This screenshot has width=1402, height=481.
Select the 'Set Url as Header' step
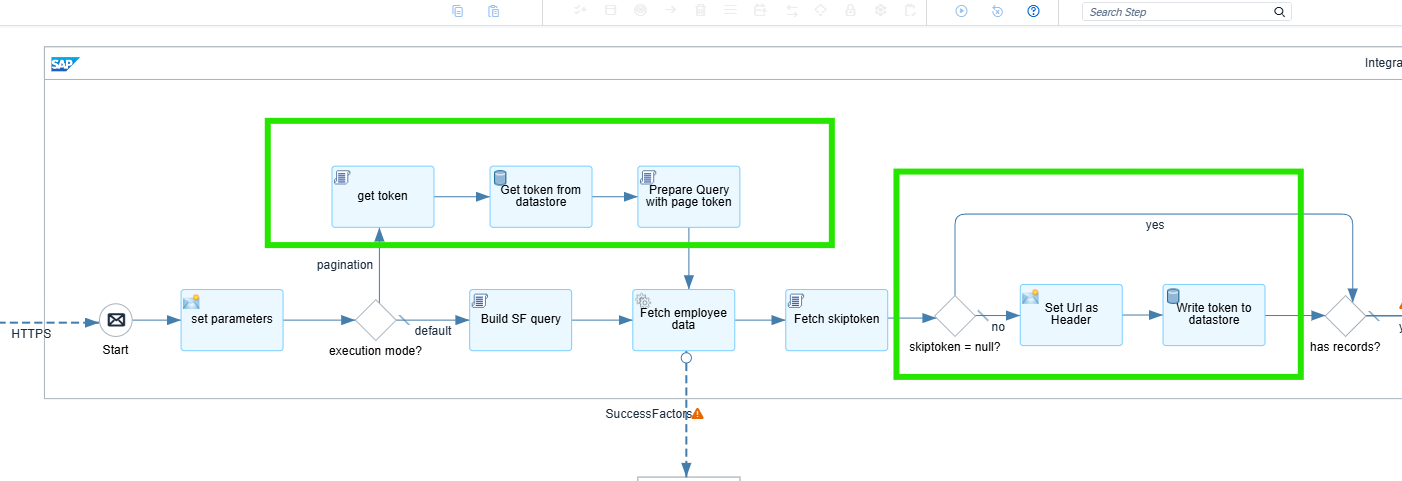click(1072, 315)
